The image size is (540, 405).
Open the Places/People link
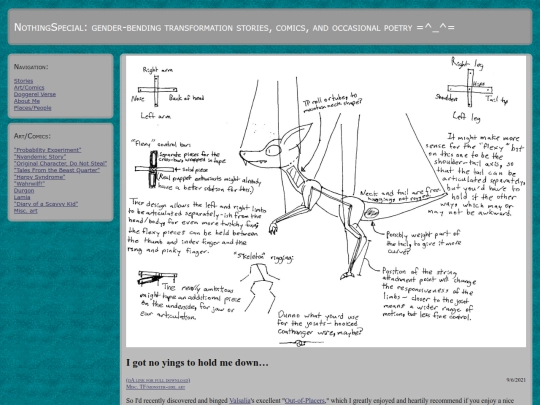[x=32, y=108]
